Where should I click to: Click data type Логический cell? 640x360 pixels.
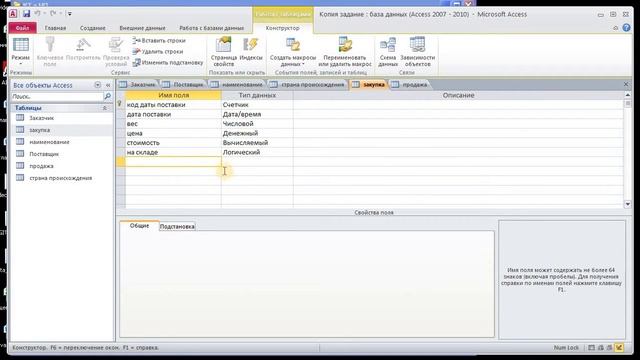[257, 152]
